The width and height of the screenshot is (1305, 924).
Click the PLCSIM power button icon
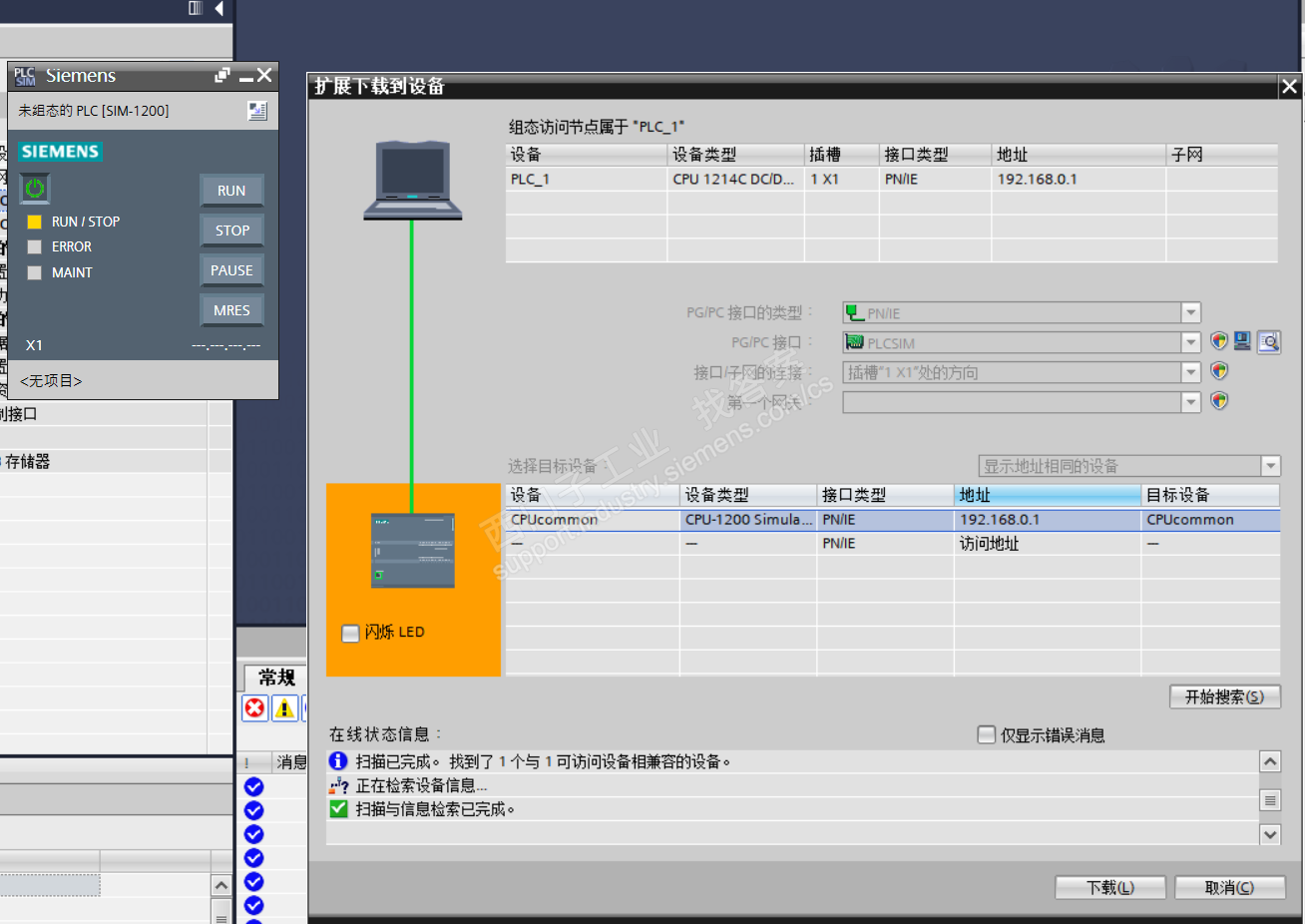click(x=35, y=188)
